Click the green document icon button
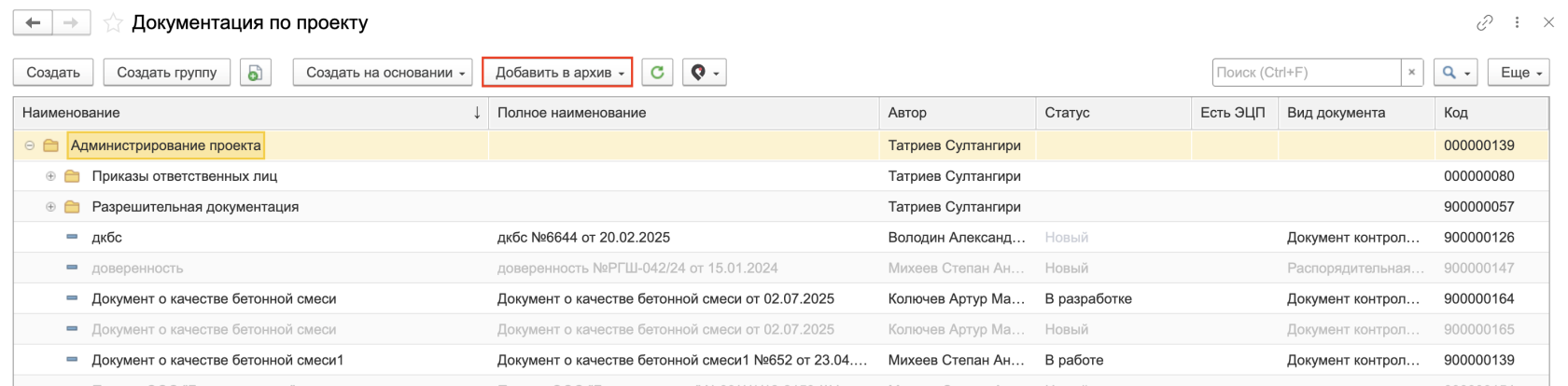The width and height of the screenshot is (1568, 386). pyautogui.click(x=255, y=73)
